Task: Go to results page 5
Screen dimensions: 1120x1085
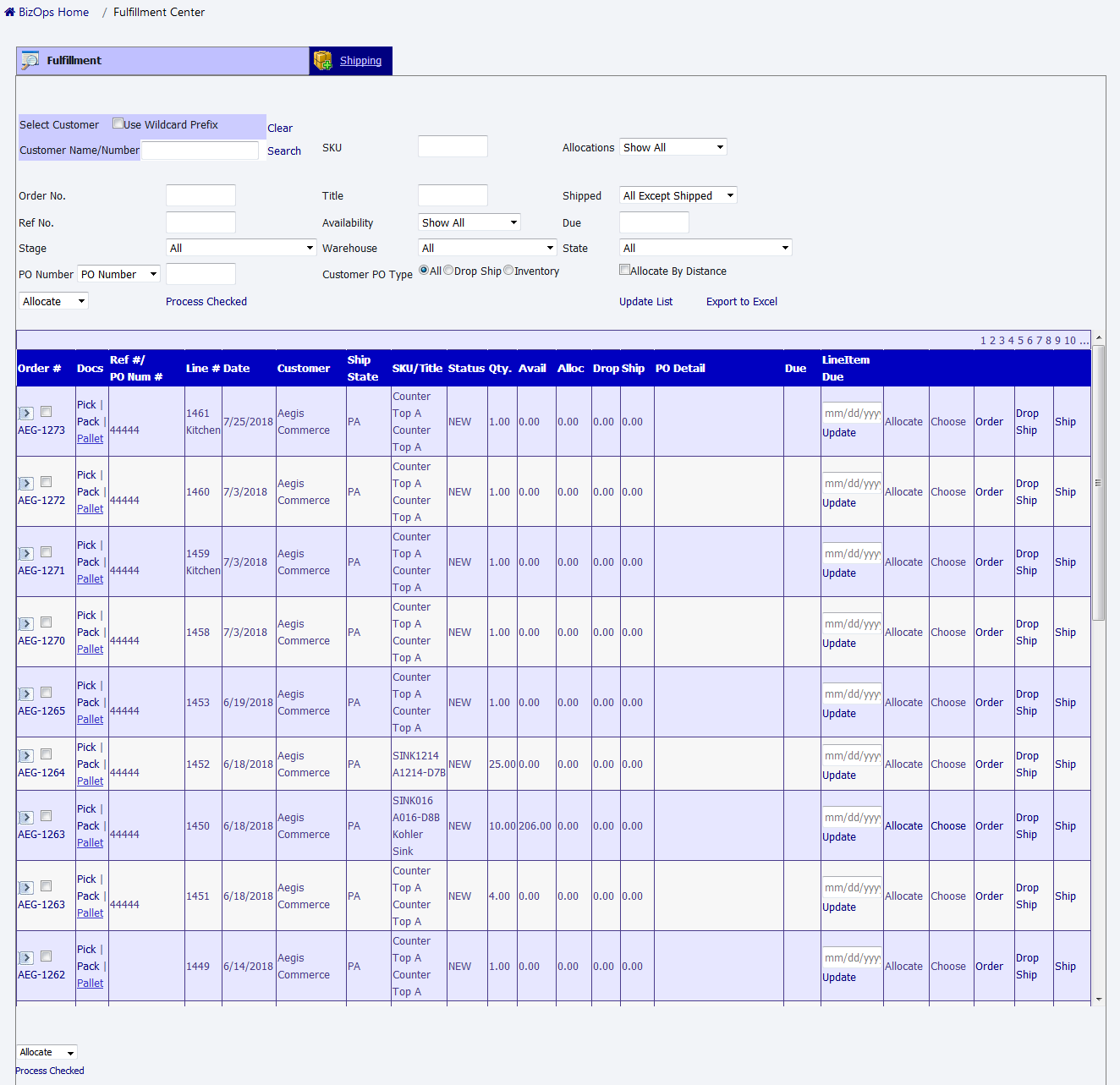Action: 1020,341
